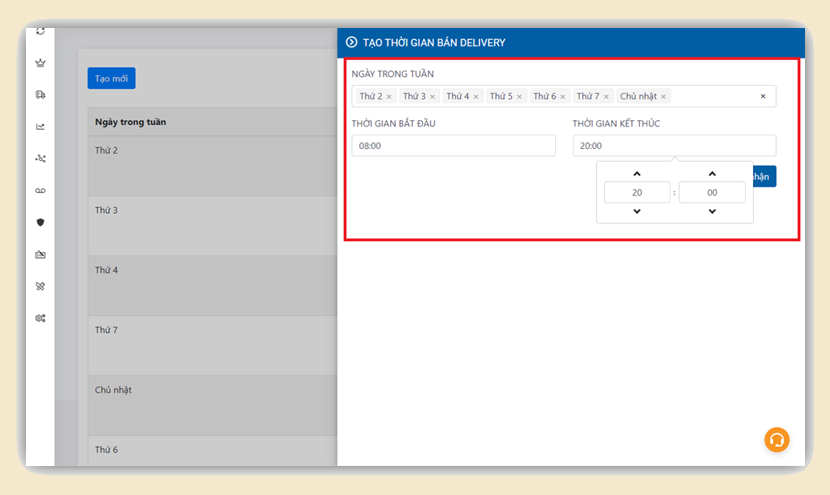Remove the Thứ 5 tag
Screen dimensions: 830x495
pos(520,97)
